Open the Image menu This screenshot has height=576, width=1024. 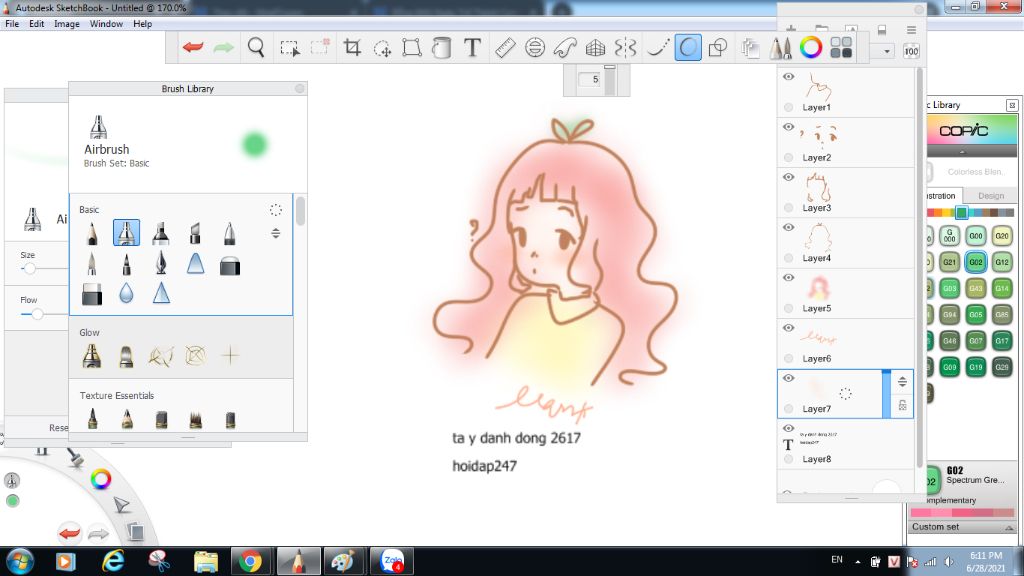coord(67,24)
